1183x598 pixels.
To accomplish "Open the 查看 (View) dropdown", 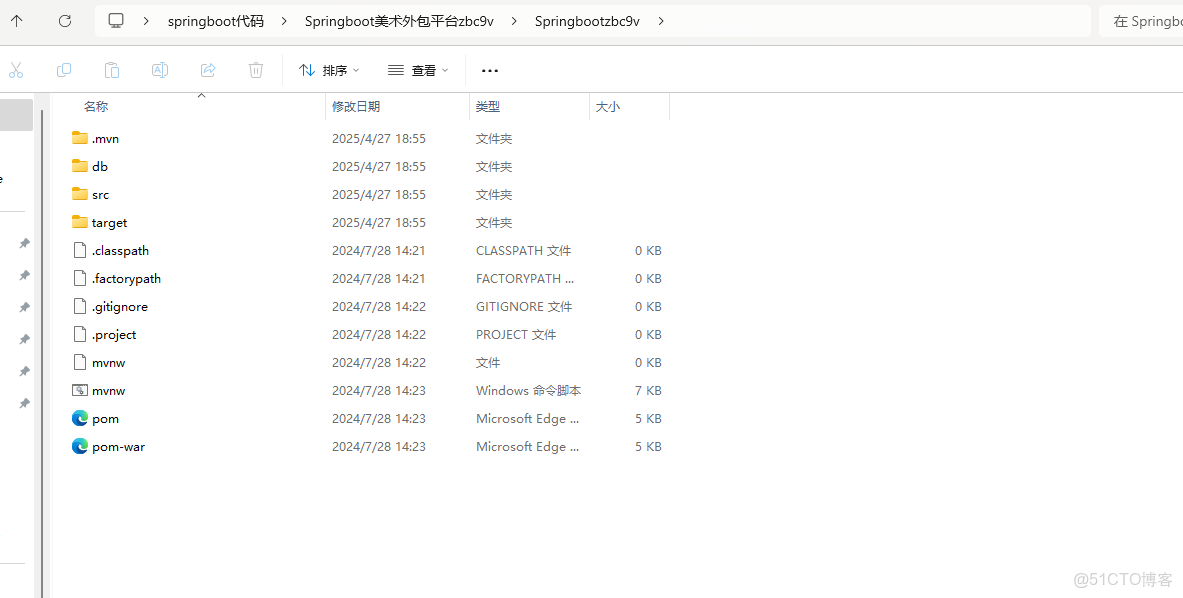I will point(417,70).
